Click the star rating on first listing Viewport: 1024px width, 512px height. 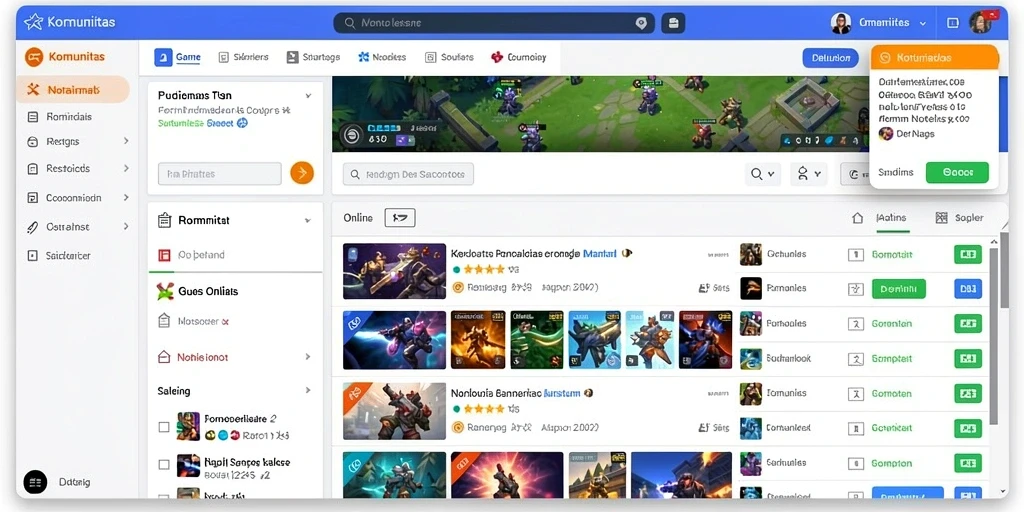[x=484, y=269]
